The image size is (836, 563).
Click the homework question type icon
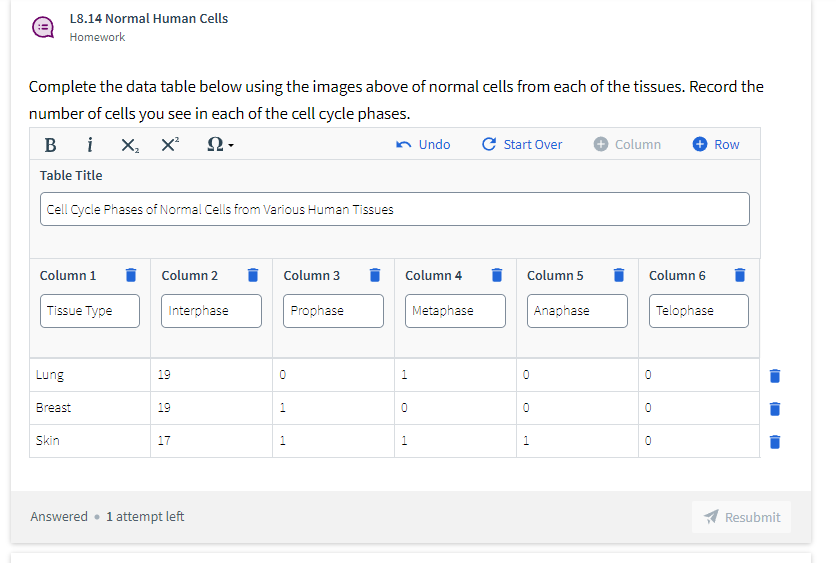[43, 27]
